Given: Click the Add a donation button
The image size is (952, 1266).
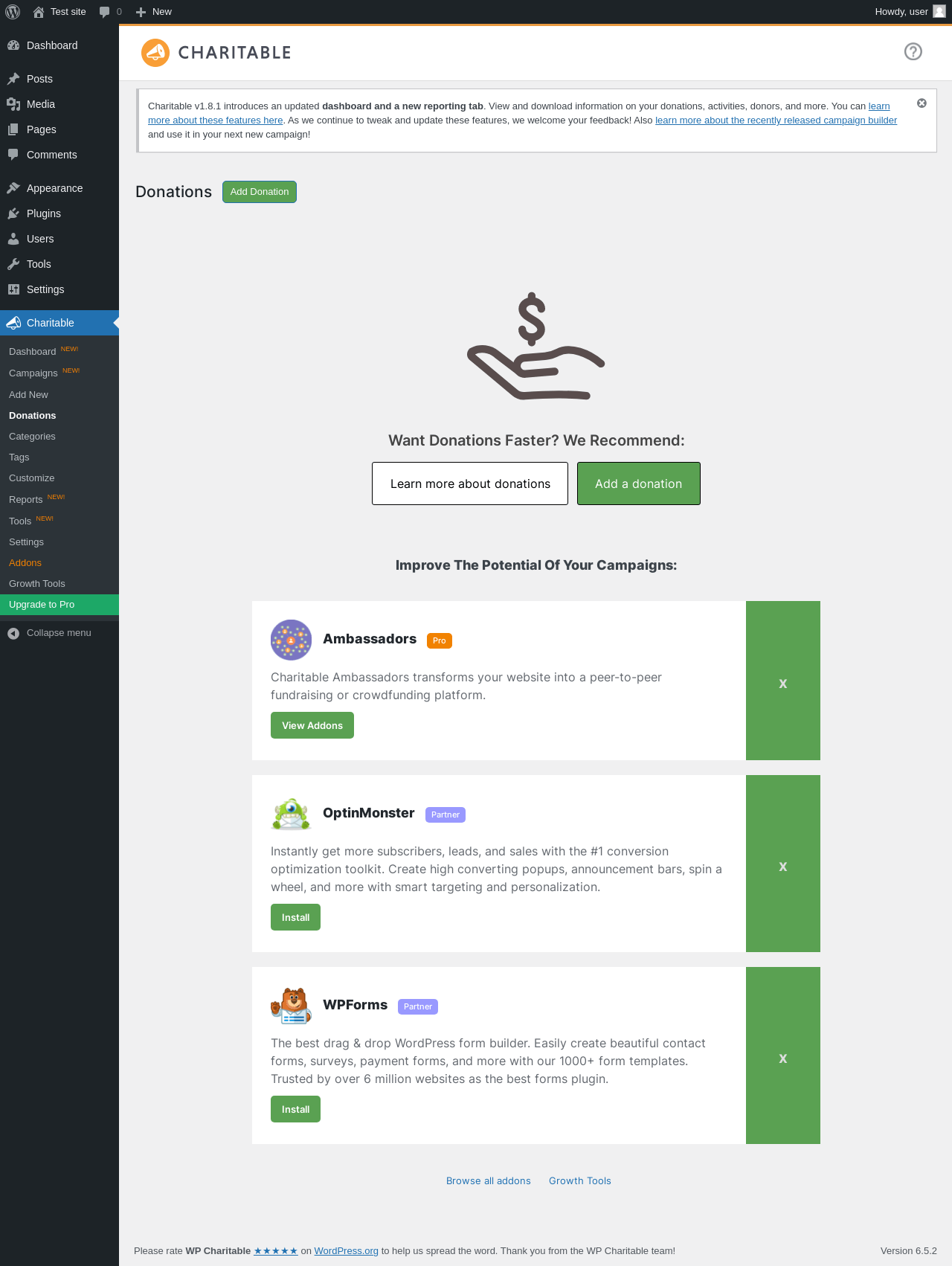Looking at the screenshot, I should (x=639, y=483).
